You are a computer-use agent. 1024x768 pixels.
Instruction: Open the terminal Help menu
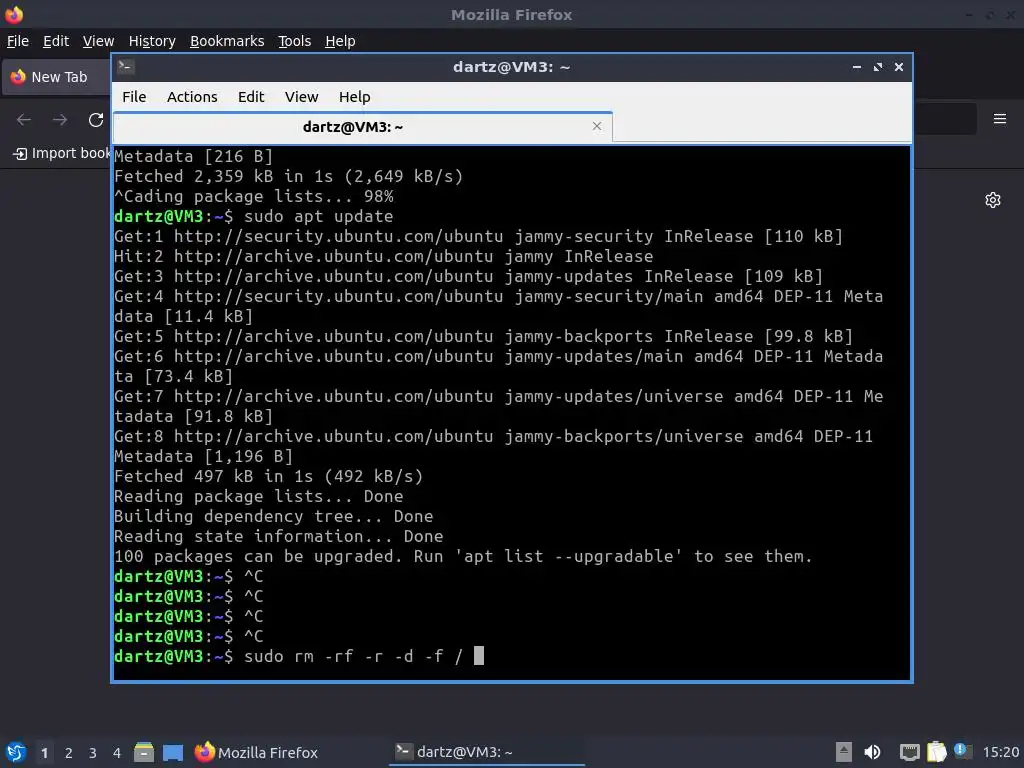(355, 97)
